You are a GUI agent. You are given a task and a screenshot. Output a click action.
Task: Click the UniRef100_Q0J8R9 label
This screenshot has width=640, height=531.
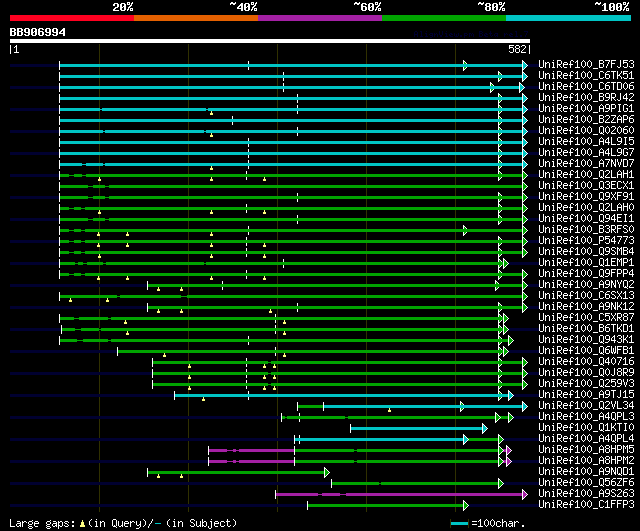(586, 373)
